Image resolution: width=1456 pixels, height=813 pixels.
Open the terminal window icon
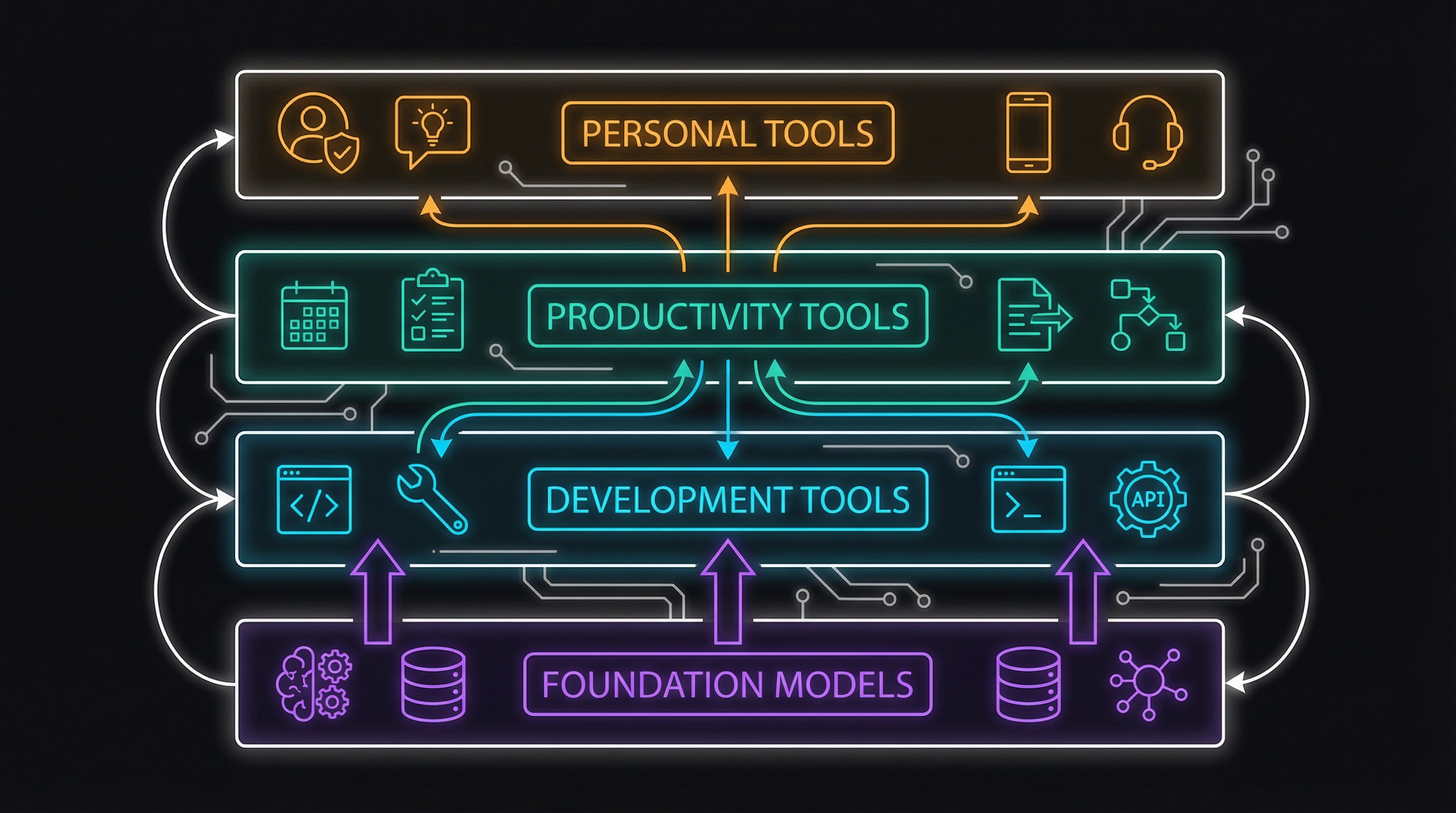click(1029, 500)
